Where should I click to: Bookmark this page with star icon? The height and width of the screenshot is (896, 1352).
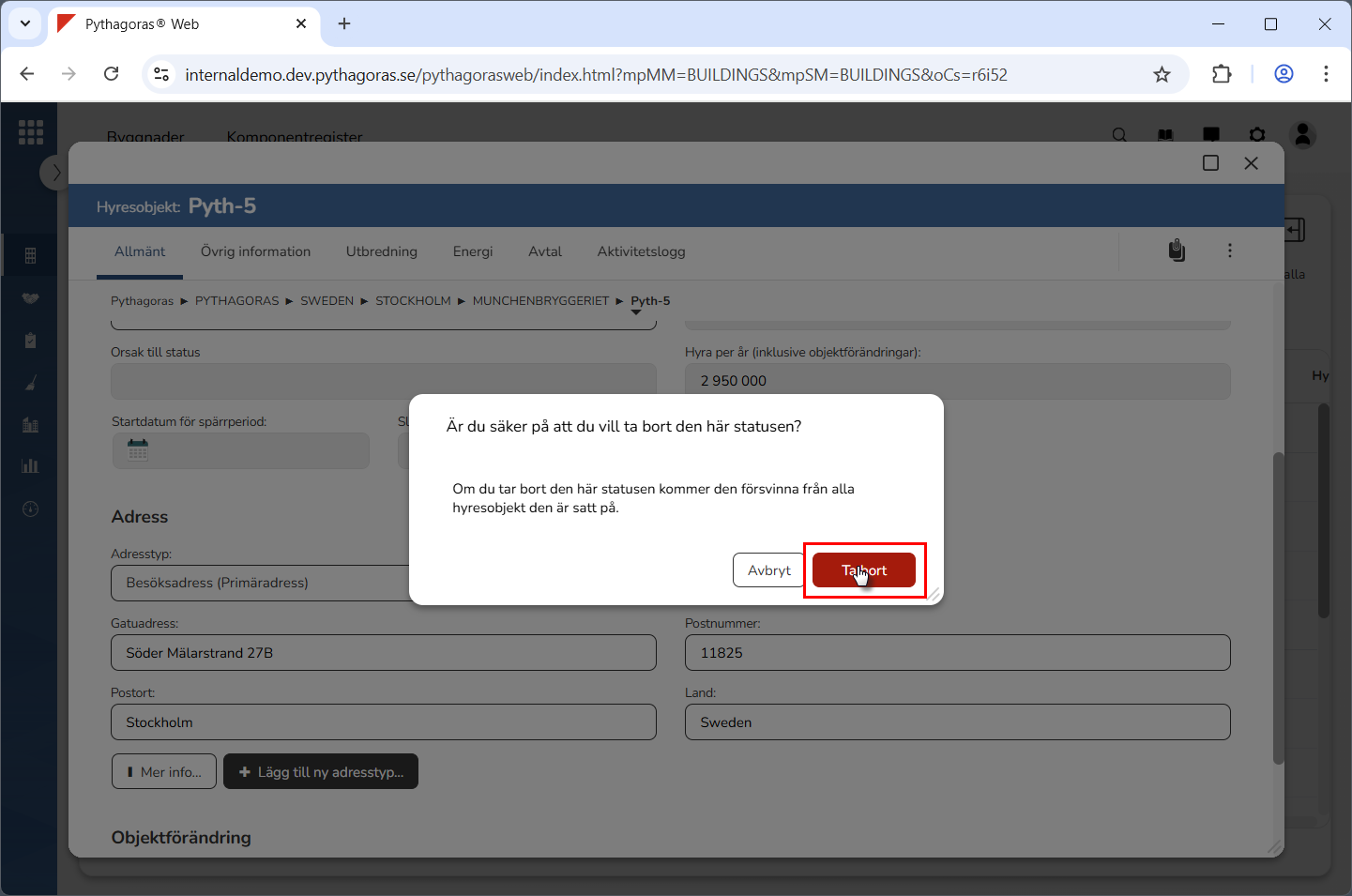(1162, 74)
